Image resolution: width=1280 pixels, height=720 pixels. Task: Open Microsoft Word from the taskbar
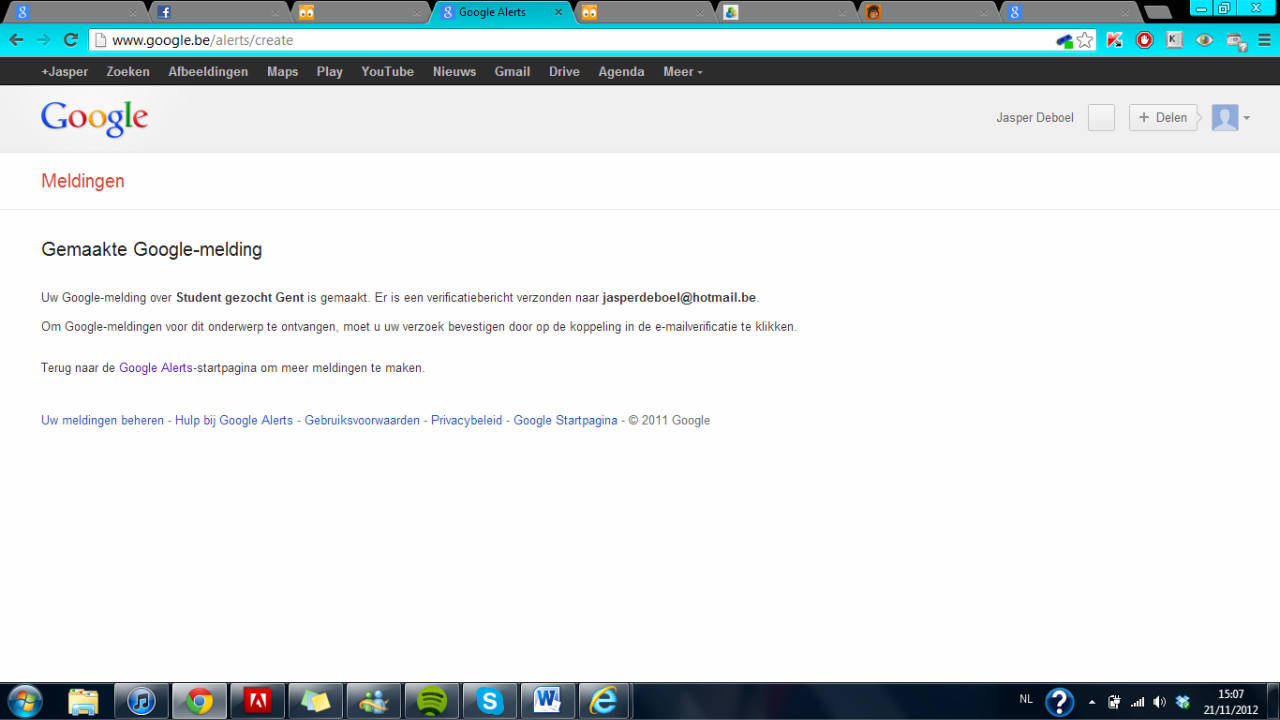tap(547, 701)
